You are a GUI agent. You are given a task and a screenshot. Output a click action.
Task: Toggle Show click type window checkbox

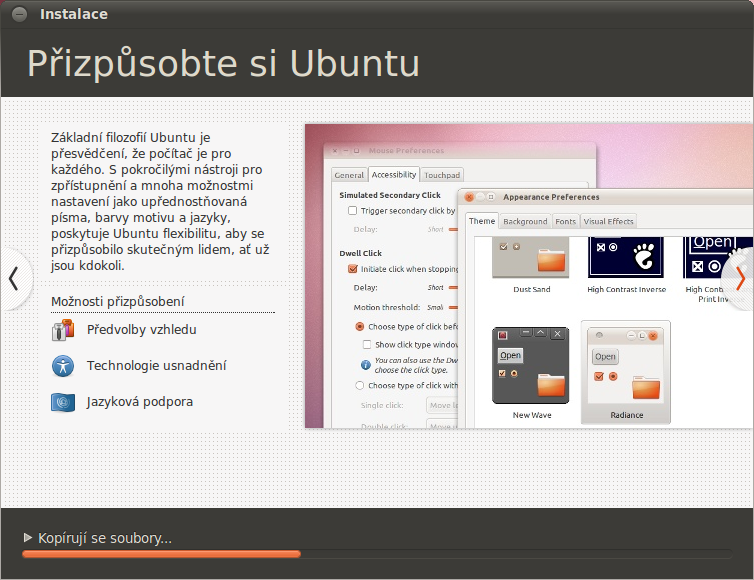point(367,344)
